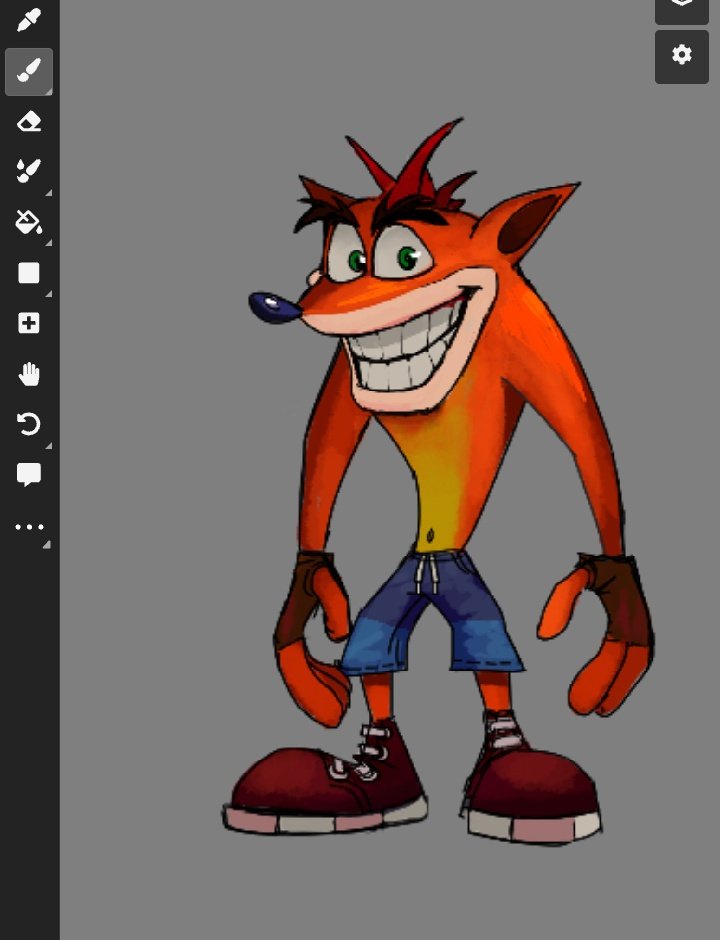Click the Undo arrow icon

[29, 424]
